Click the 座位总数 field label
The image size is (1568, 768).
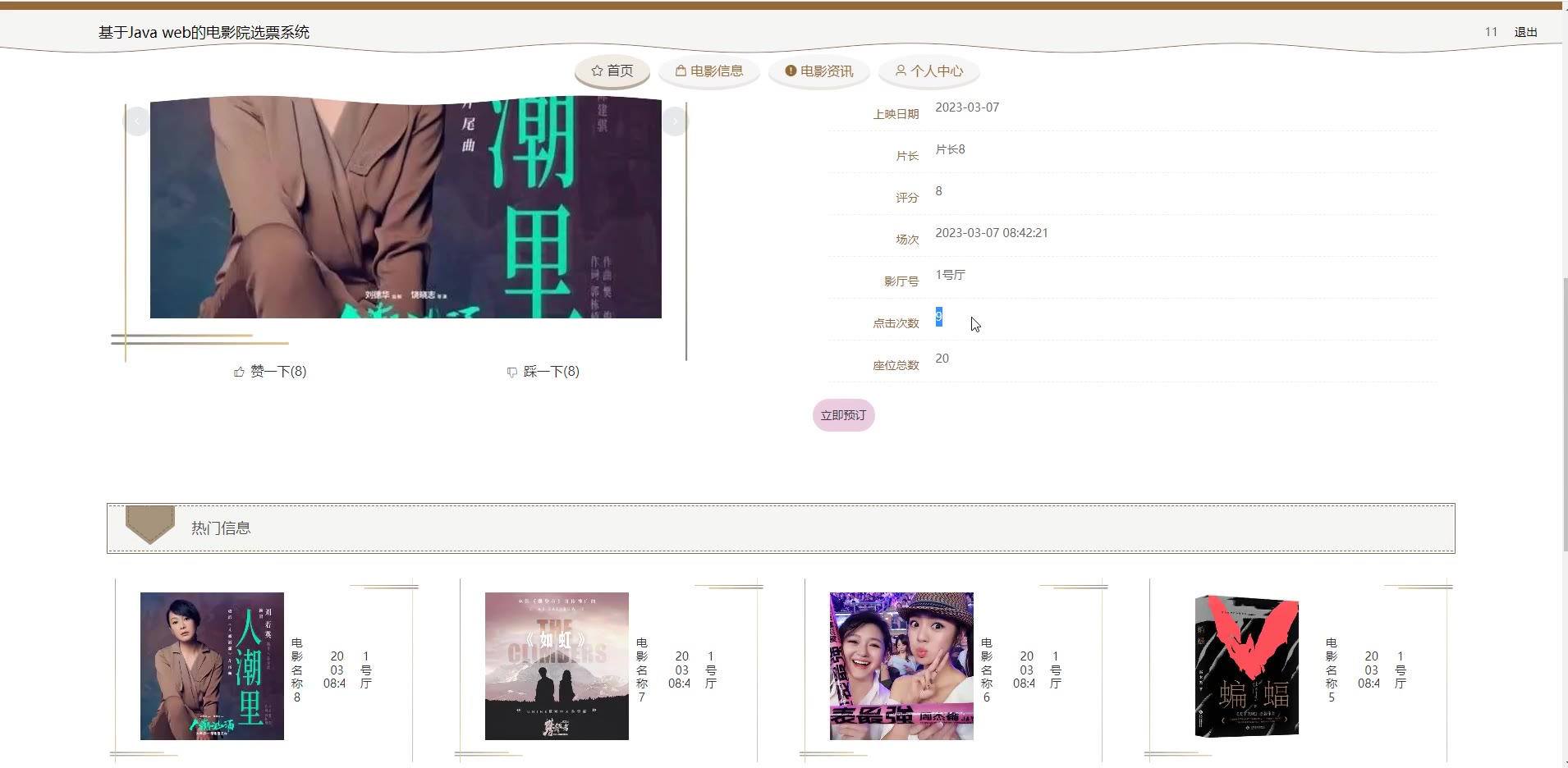[896, 365]
